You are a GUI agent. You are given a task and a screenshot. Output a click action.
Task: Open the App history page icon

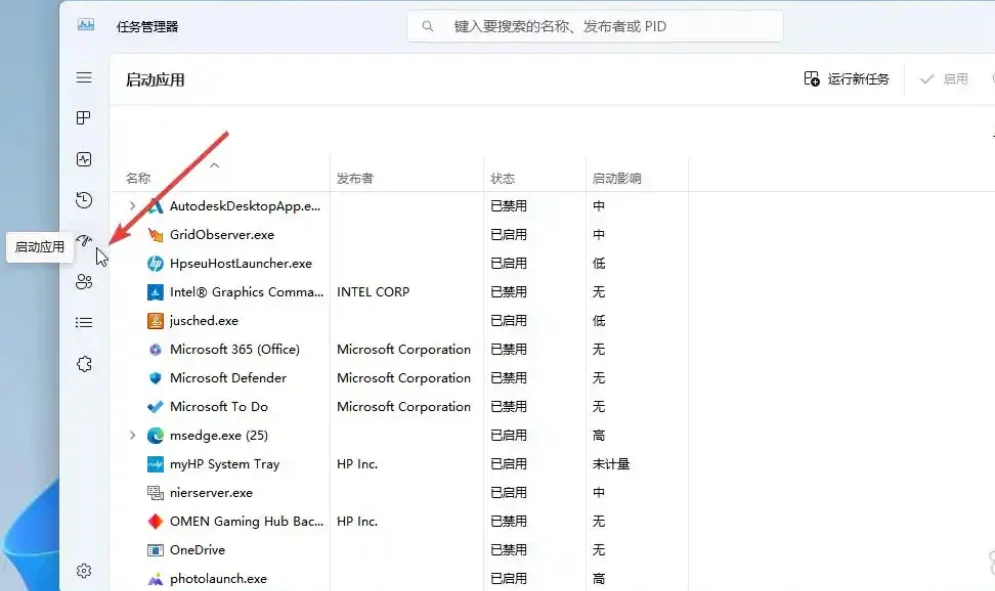[x=84, y=199]
